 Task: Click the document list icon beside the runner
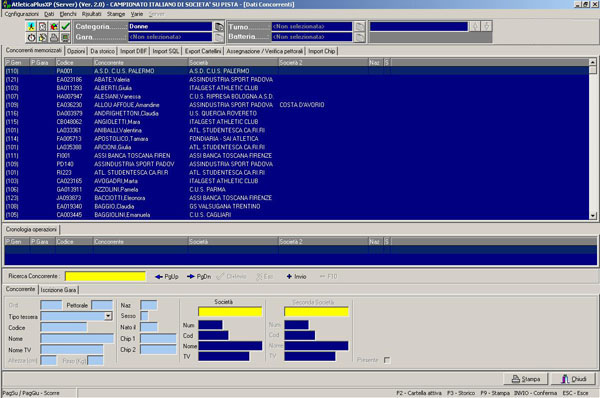pos(42,26)
